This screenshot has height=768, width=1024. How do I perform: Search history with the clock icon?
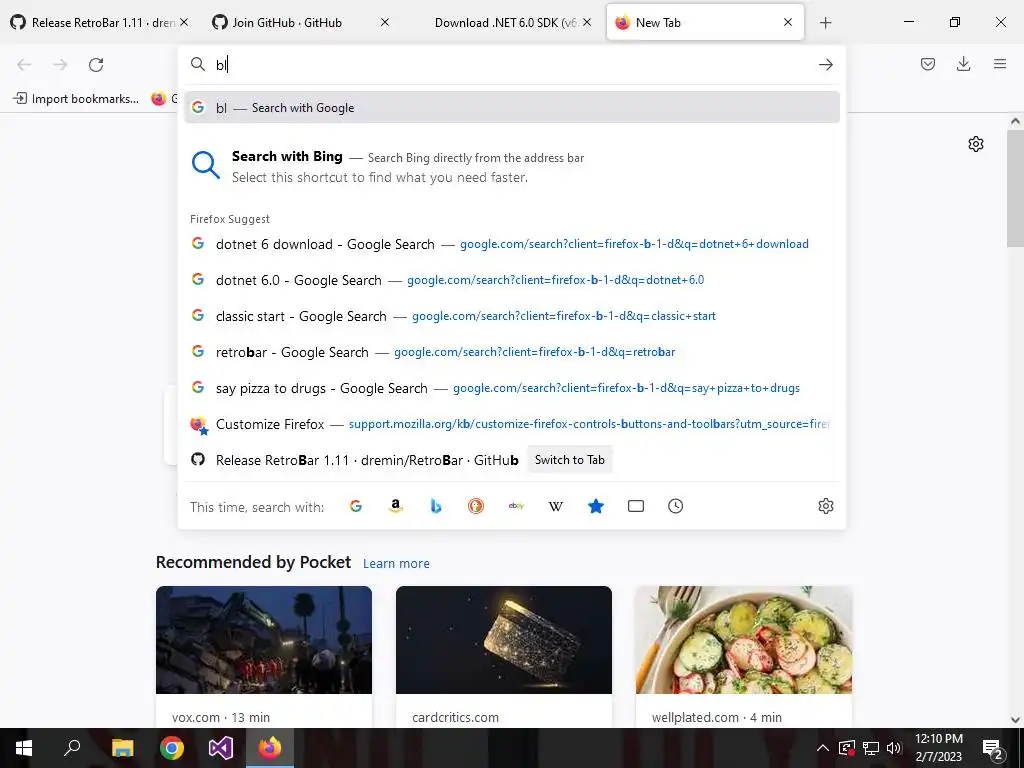pyautogui.click(x=675, y=506)
